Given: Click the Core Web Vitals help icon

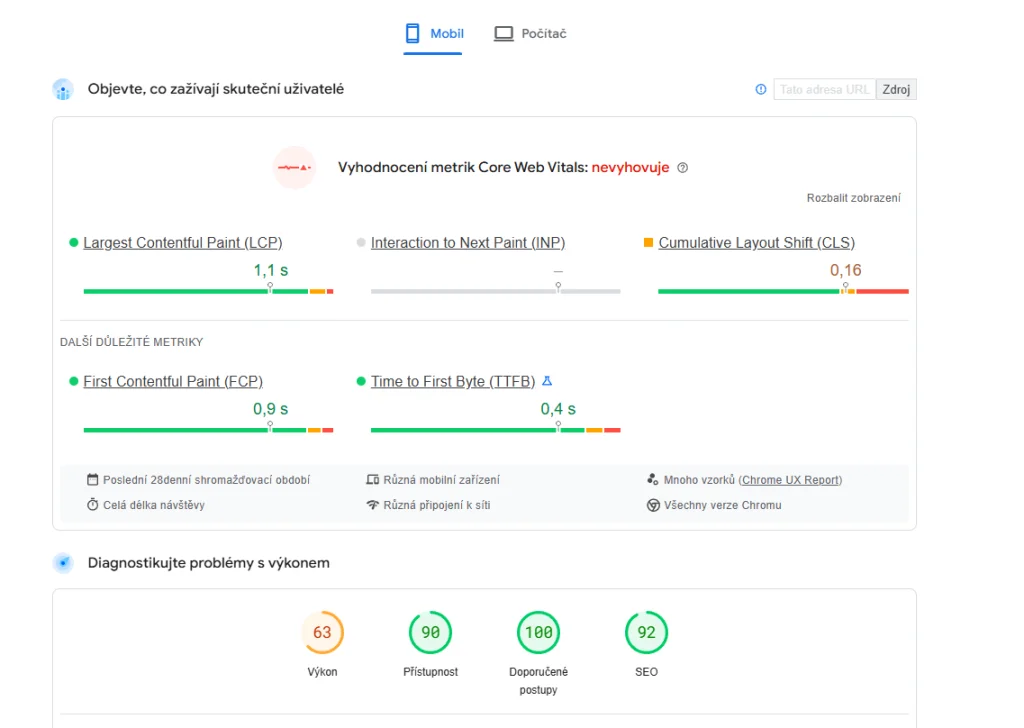Looking at the screenshot, I should click(x=683, y=168).
